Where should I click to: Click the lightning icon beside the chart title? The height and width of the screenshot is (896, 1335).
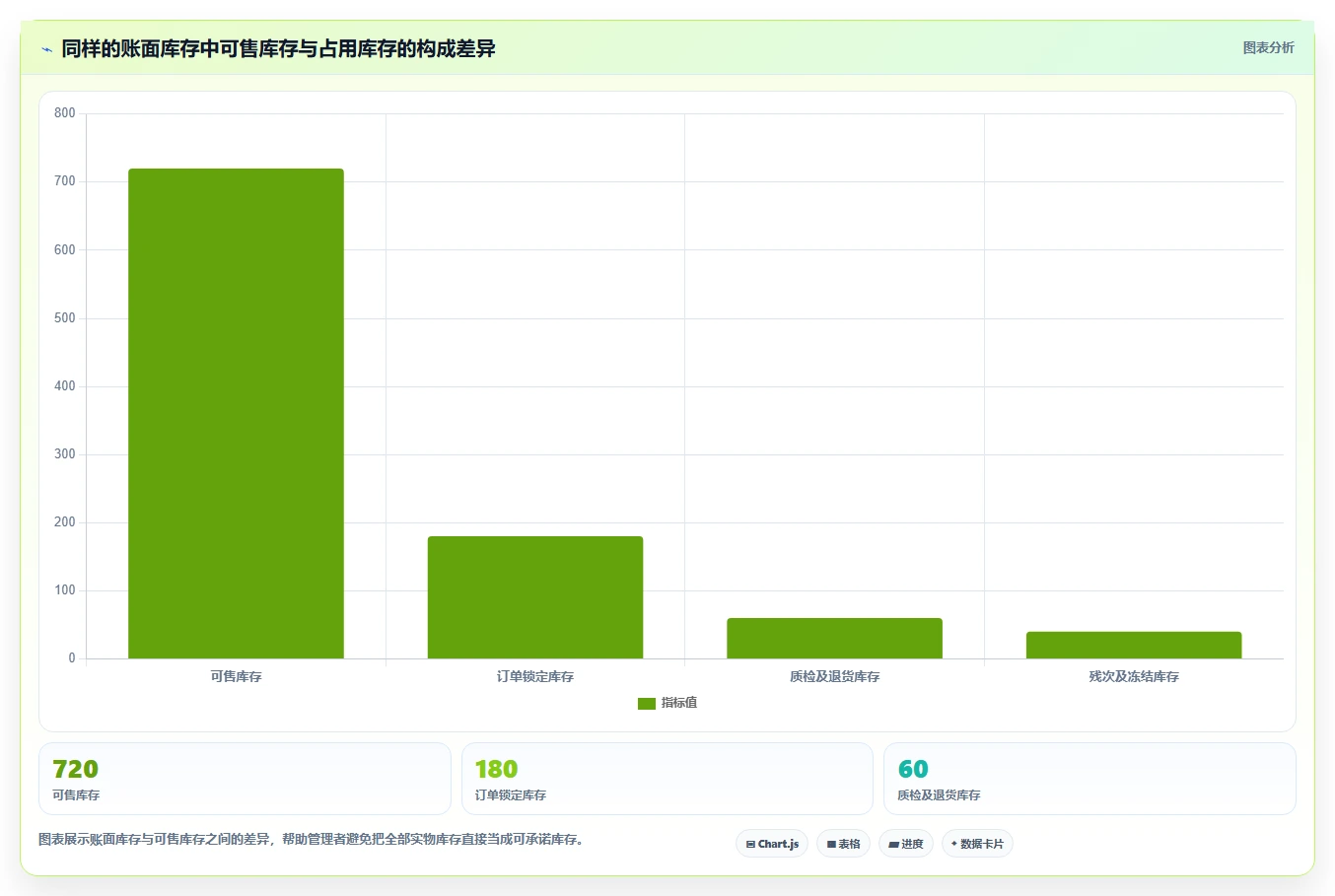pyautogui.click(x=46, y=49)
